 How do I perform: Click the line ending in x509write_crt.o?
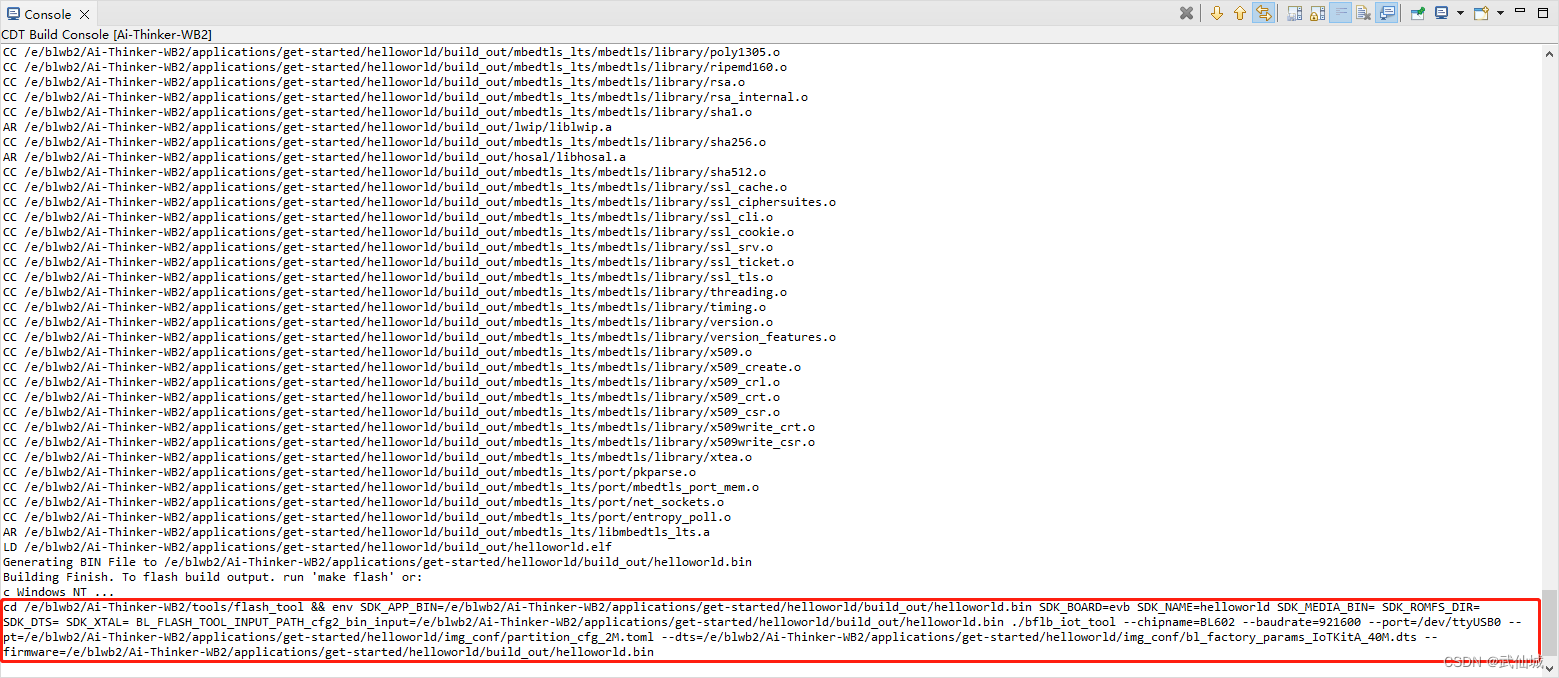[x=408, y=427]
